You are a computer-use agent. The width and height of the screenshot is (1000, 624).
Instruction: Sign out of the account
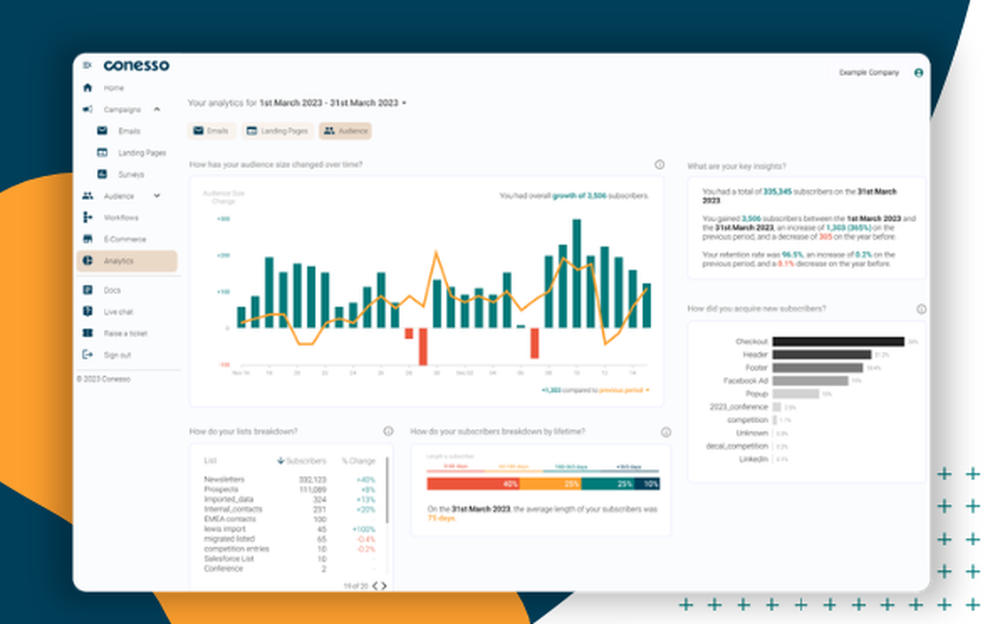tap(117, 355)
